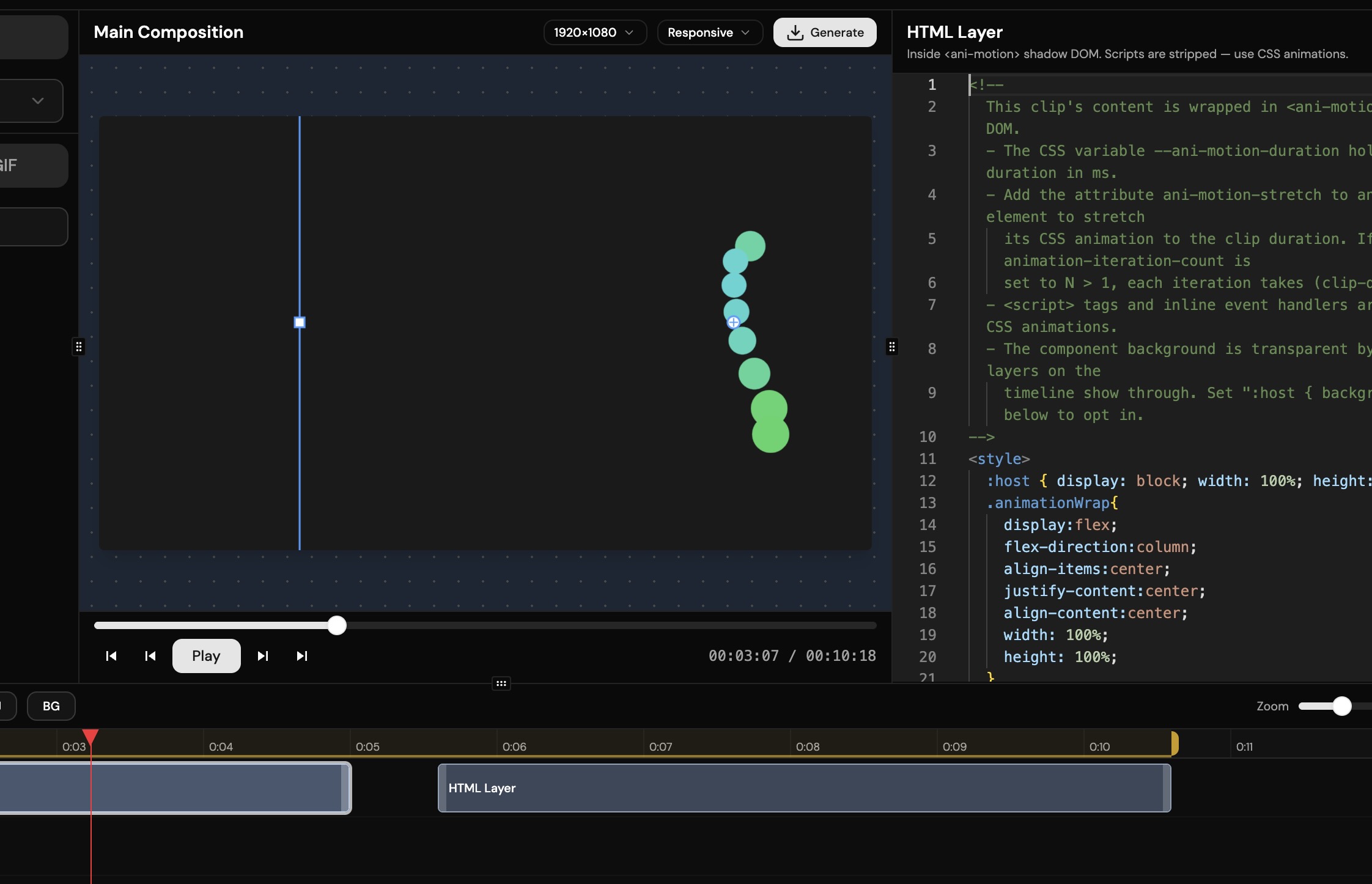
Task: Click the yellow end-of-composition marker
Action: click(x=1175, y=743)
